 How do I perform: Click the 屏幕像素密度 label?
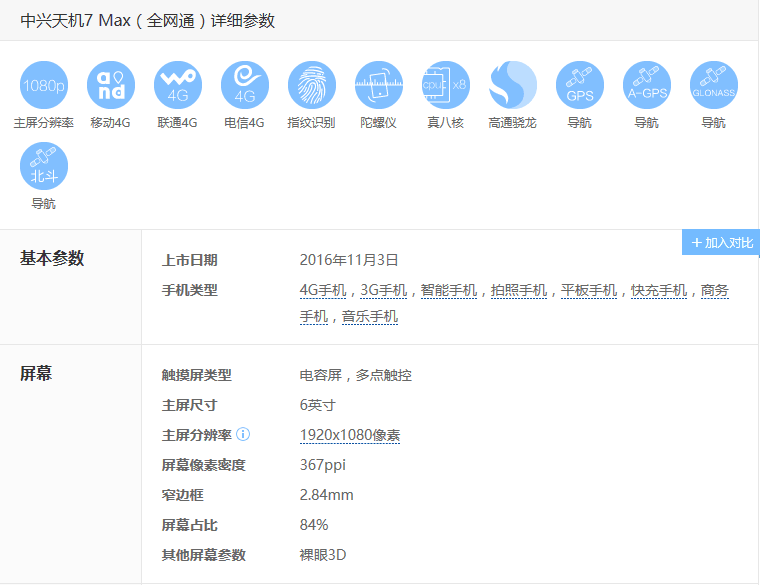click(204, 465)
